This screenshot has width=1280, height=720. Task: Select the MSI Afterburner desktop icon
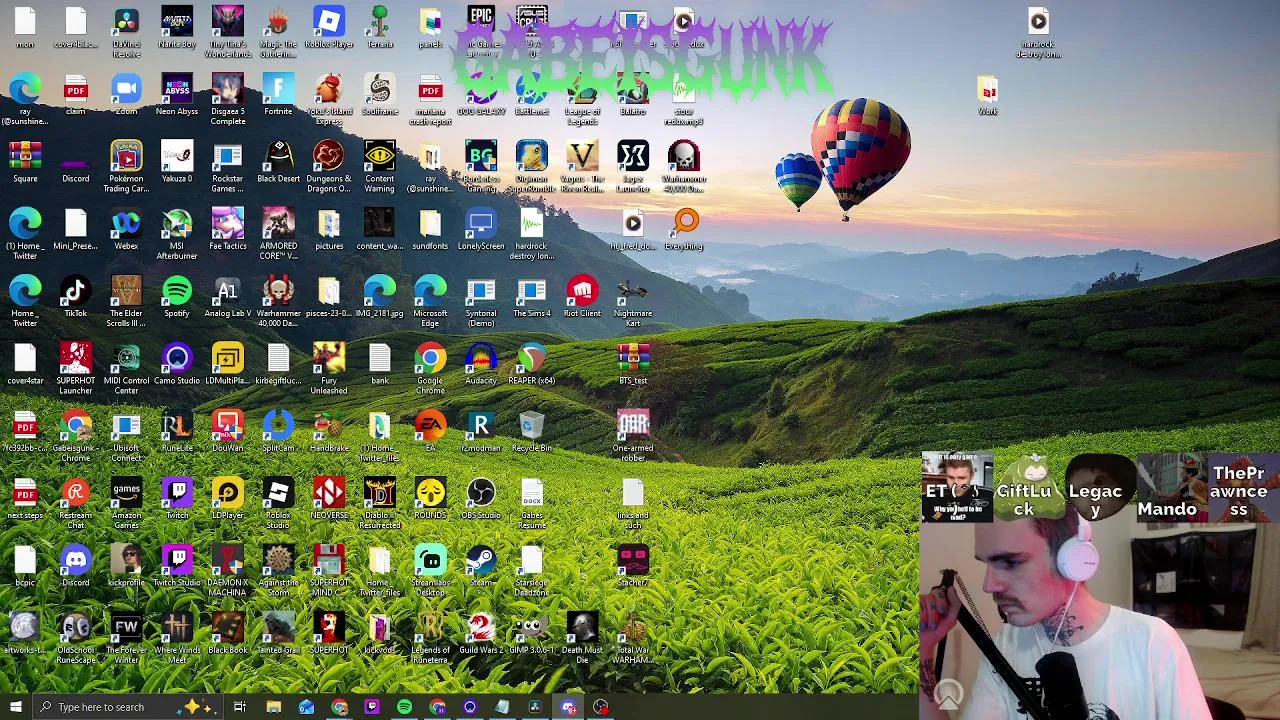(x=177, y=234)
